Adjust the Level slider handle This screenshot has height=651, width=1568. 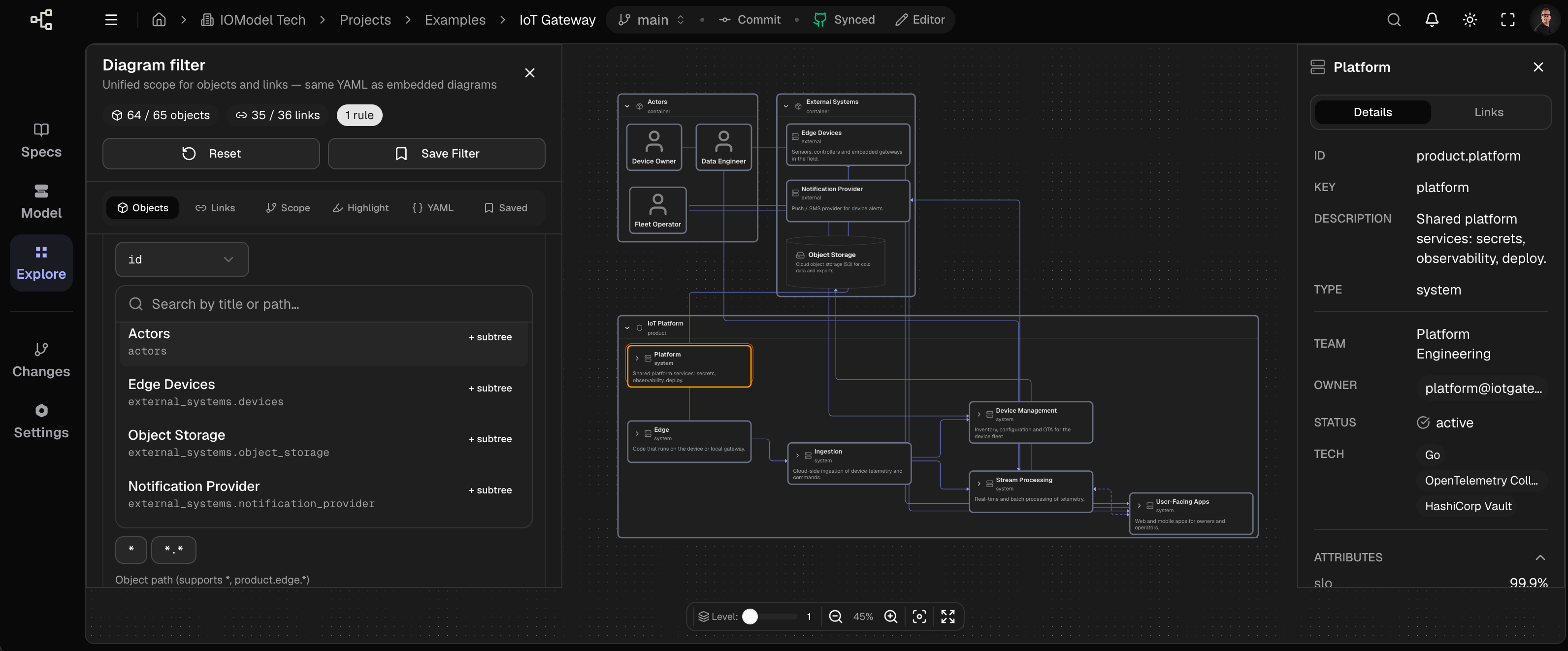tap(750, 617)
